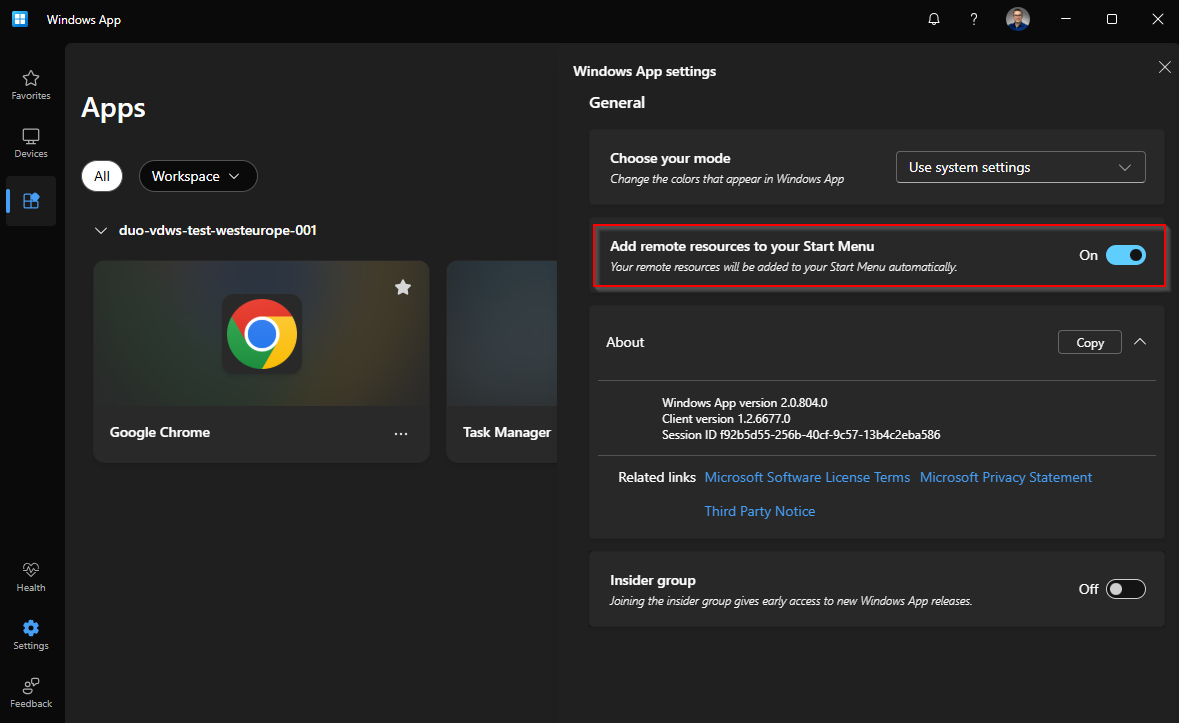Viewport: 1179px width, 723px height.
Task: Open the Feedback option
Action: coord(31,691)
